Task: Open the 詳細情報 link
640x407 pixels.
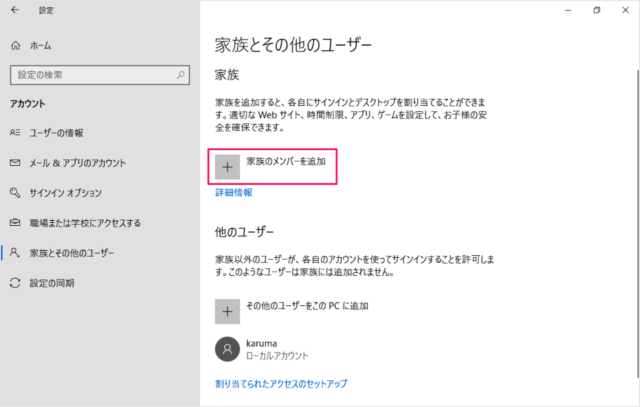Action: [233, 192]
